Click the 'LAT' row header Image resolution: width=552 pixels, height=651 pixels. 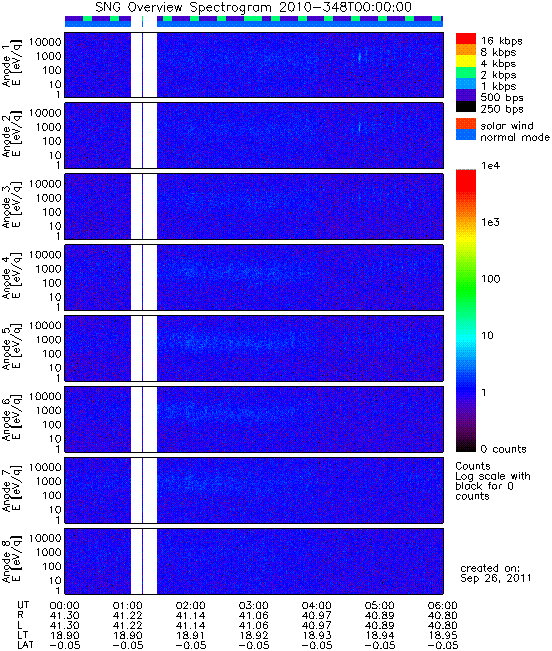26,645
